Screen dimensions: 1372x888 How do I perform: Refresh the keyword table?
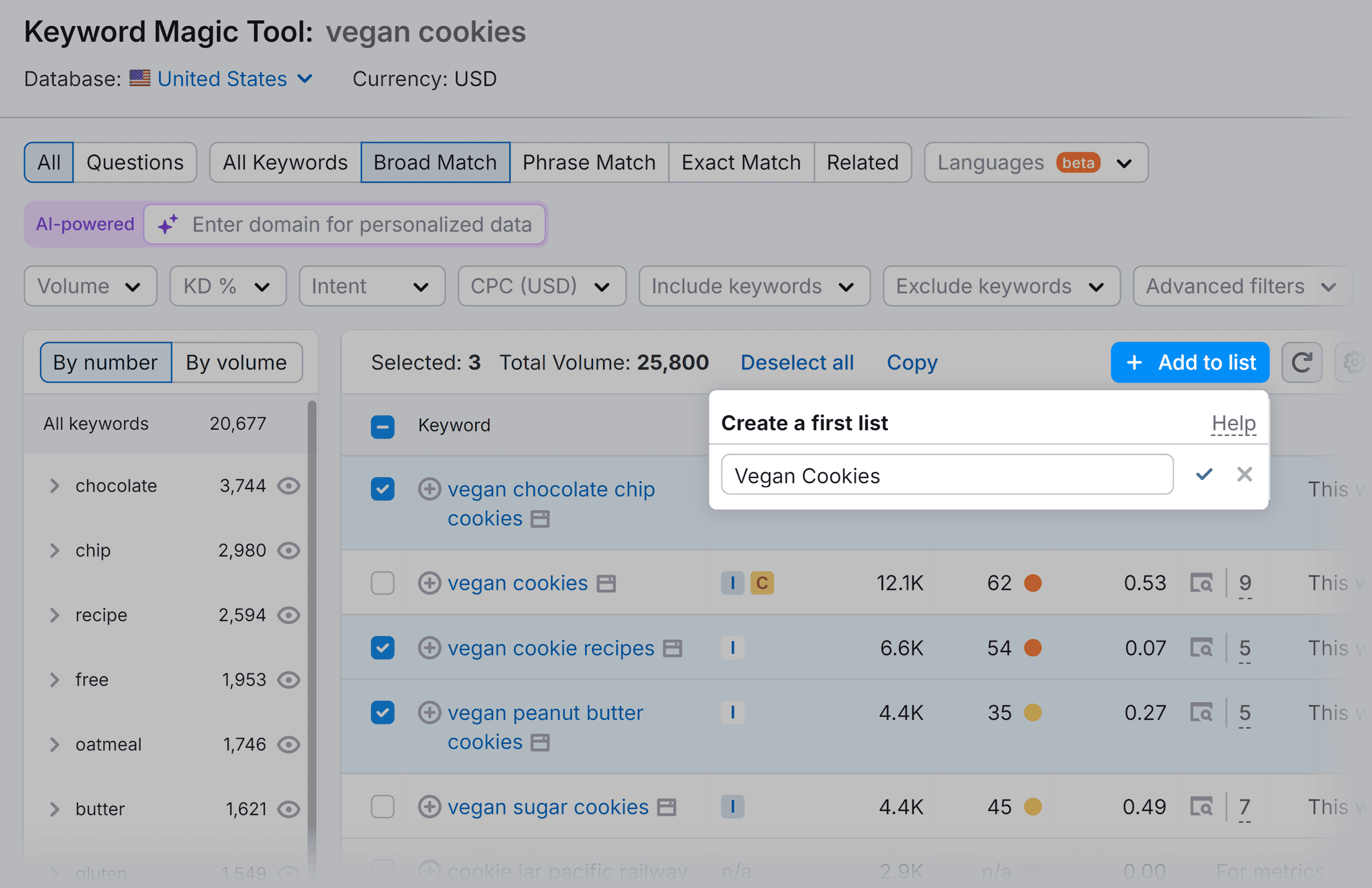point(1302,362)
